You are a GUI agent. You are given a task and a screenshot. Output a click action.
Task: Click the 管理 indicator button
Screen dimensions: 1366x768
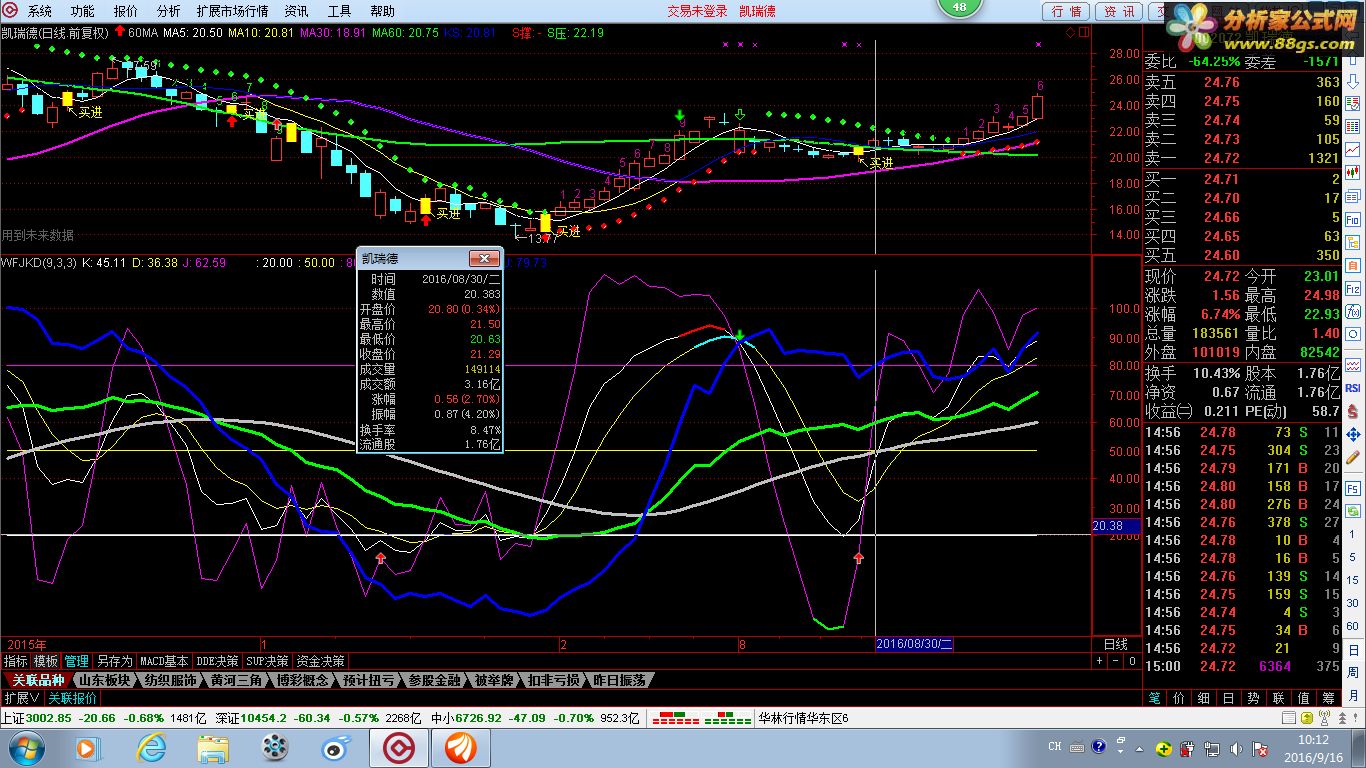(x=76, y=661)
